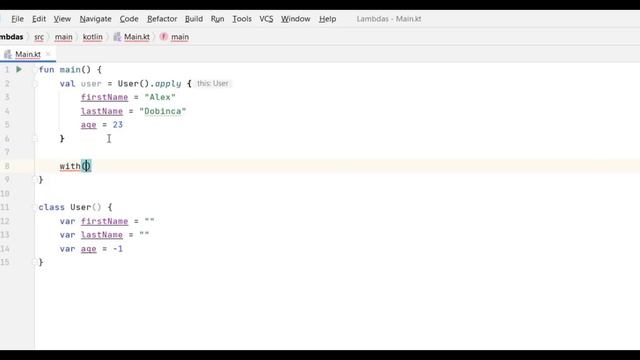Collapse the User class at line 11

(x=35, y=207)
